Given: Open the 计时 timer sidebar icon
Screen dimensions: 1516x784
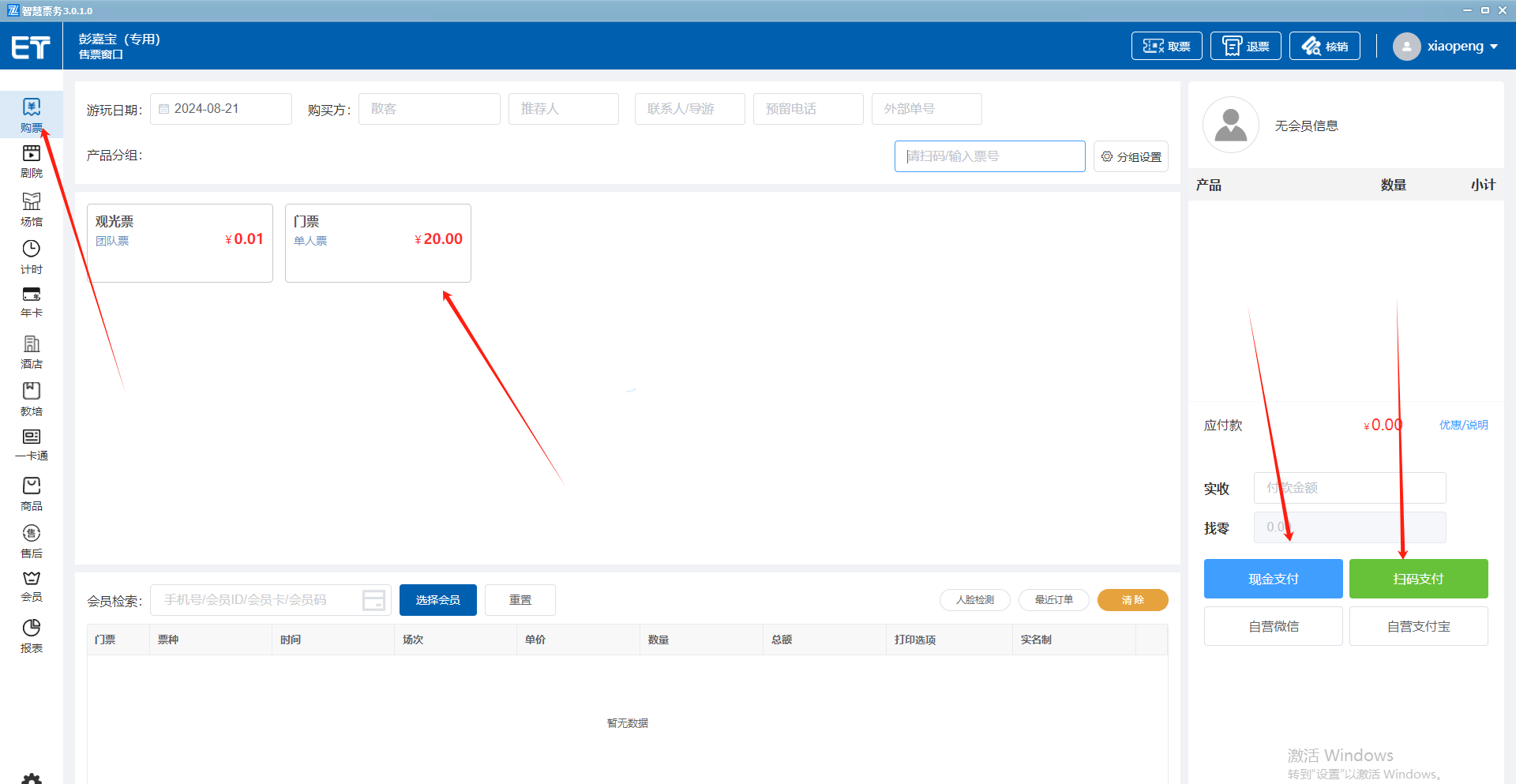Looking at the screenshot, I should tap(31, 257).
